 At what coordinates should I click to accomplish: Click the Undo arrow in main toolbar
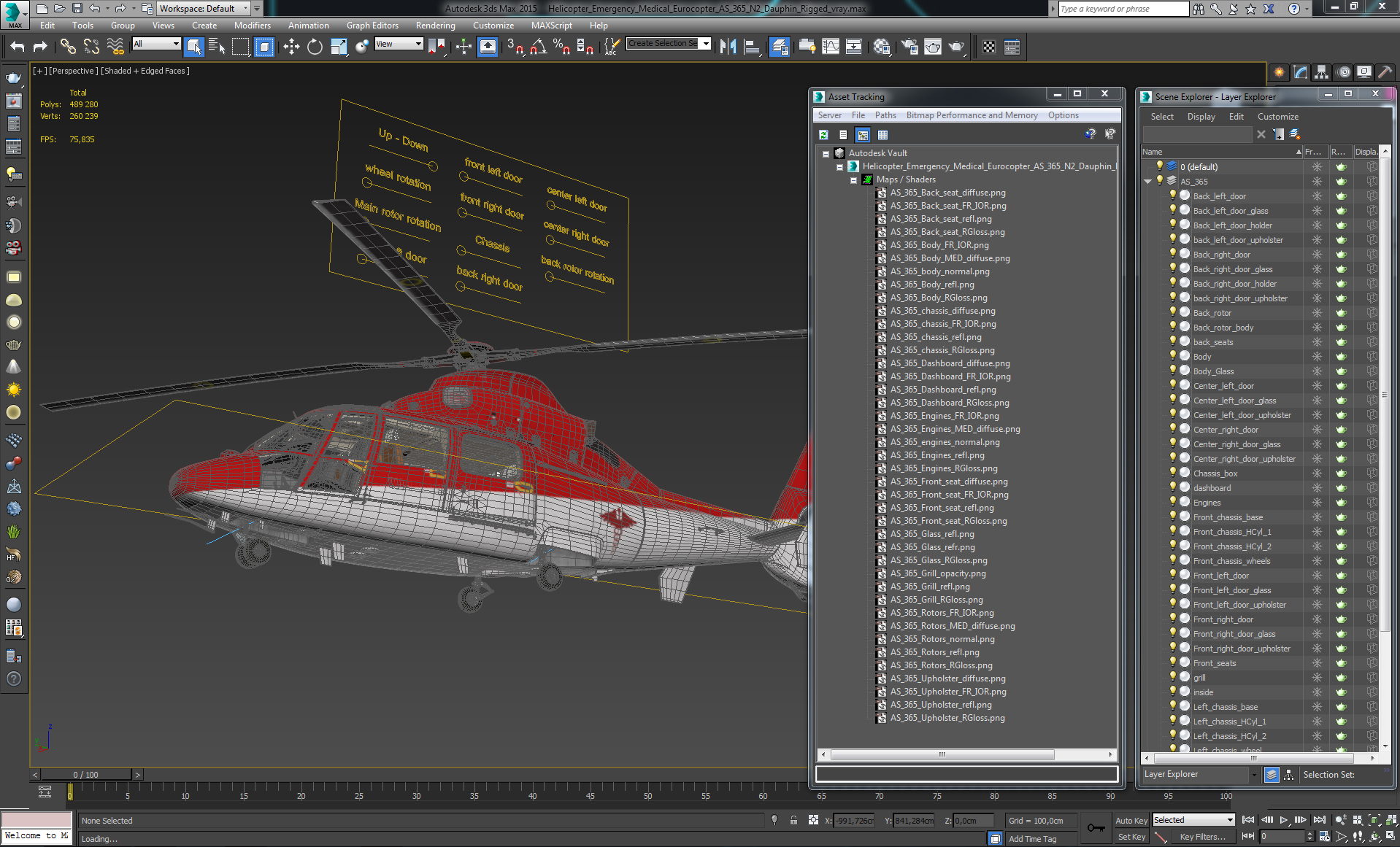[18, 47]
